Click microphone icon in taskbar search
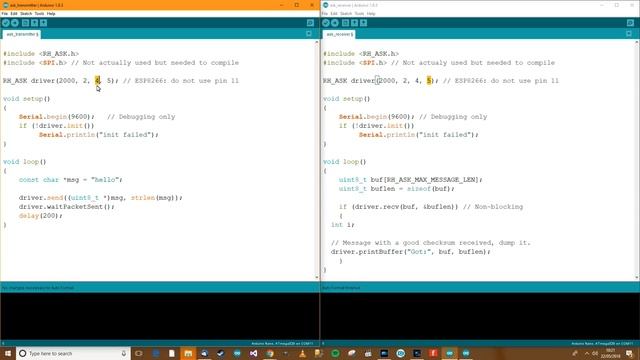 [x=124, y=353]
